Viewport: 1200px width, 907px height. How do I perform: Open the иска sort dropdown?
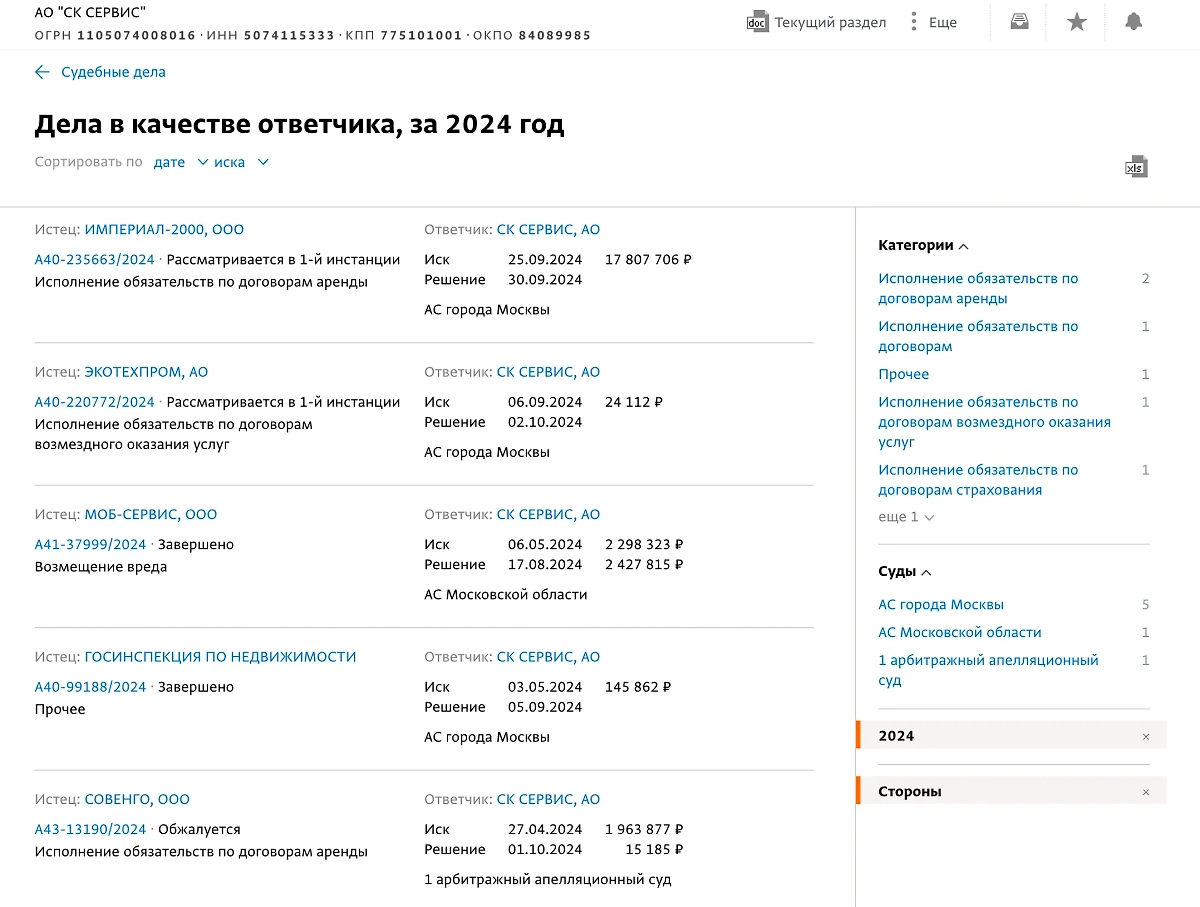click(234, 162)
